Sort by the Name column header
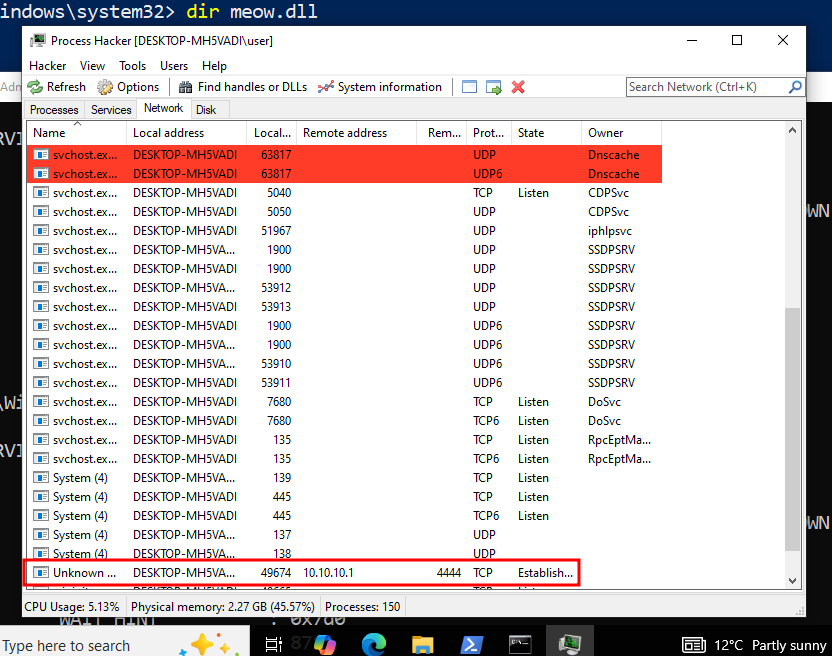 point(76,133)
